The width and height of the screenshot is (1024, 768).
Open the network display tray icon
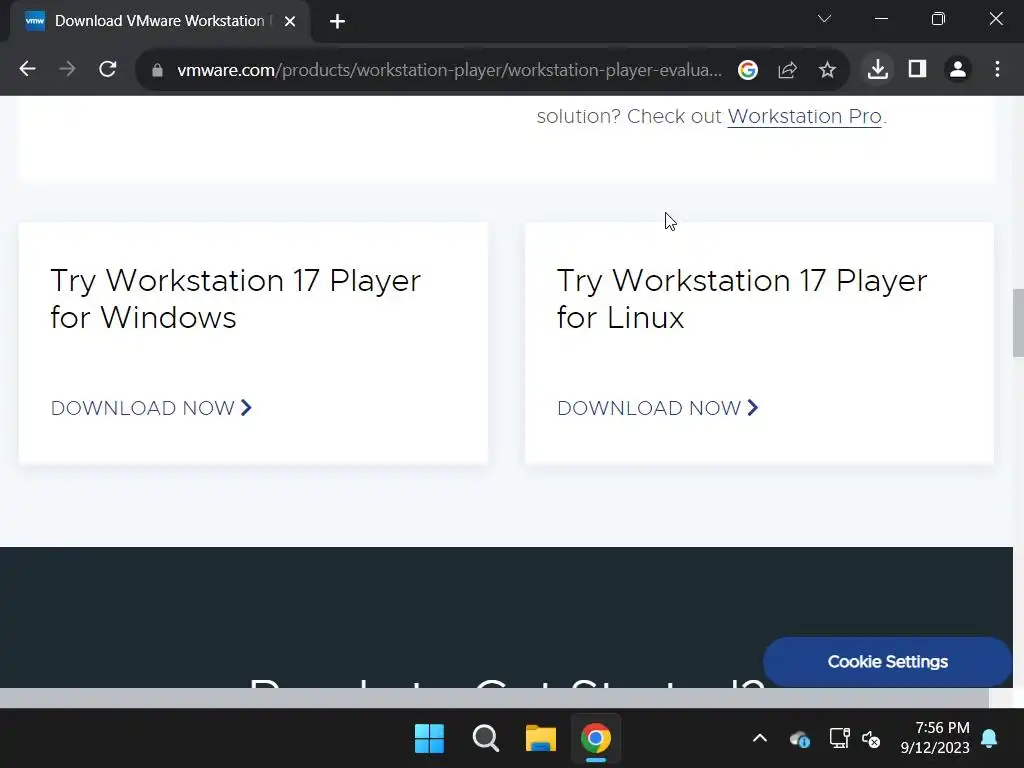pos(839,739)
